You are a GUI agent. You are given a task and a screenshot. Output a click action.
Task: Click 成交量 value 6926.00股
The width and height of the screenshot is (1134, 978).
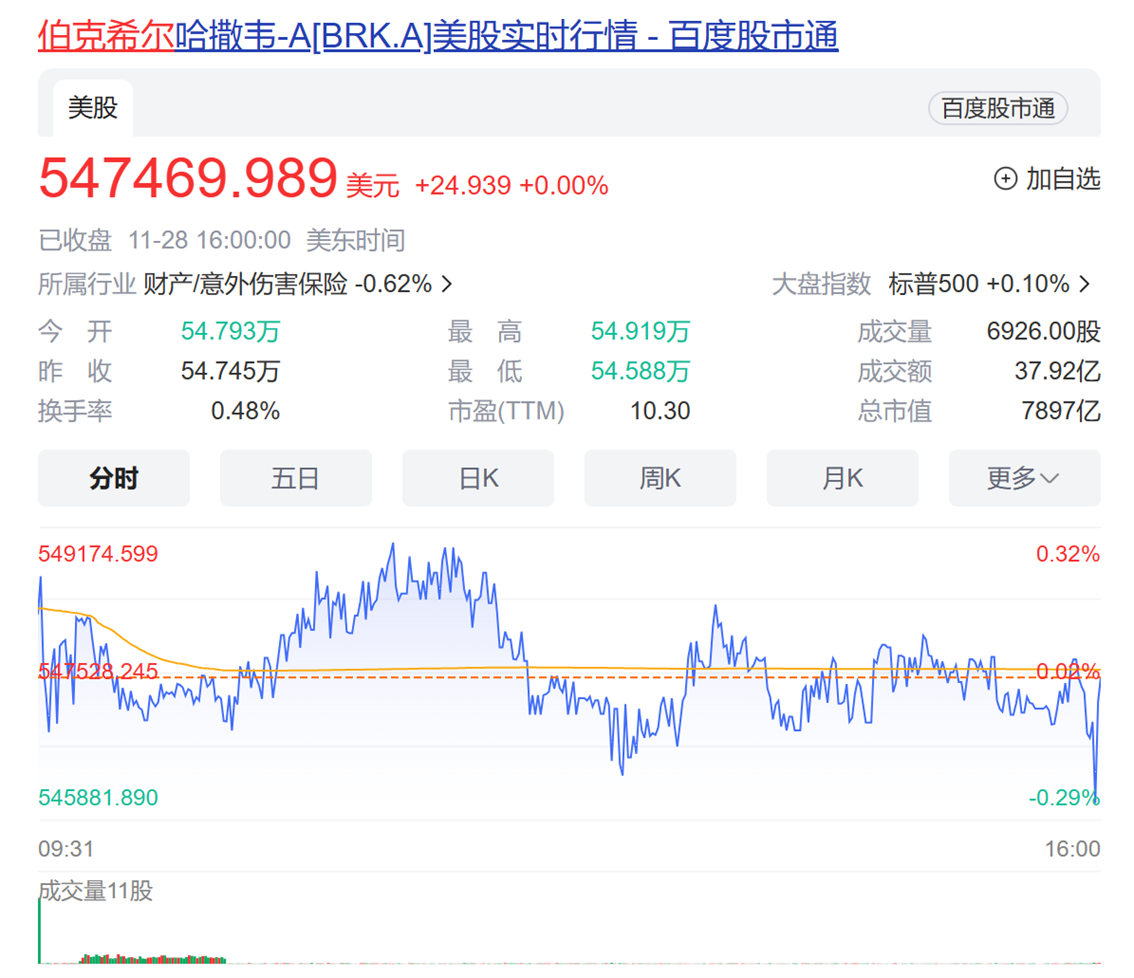click(1044, 331)
